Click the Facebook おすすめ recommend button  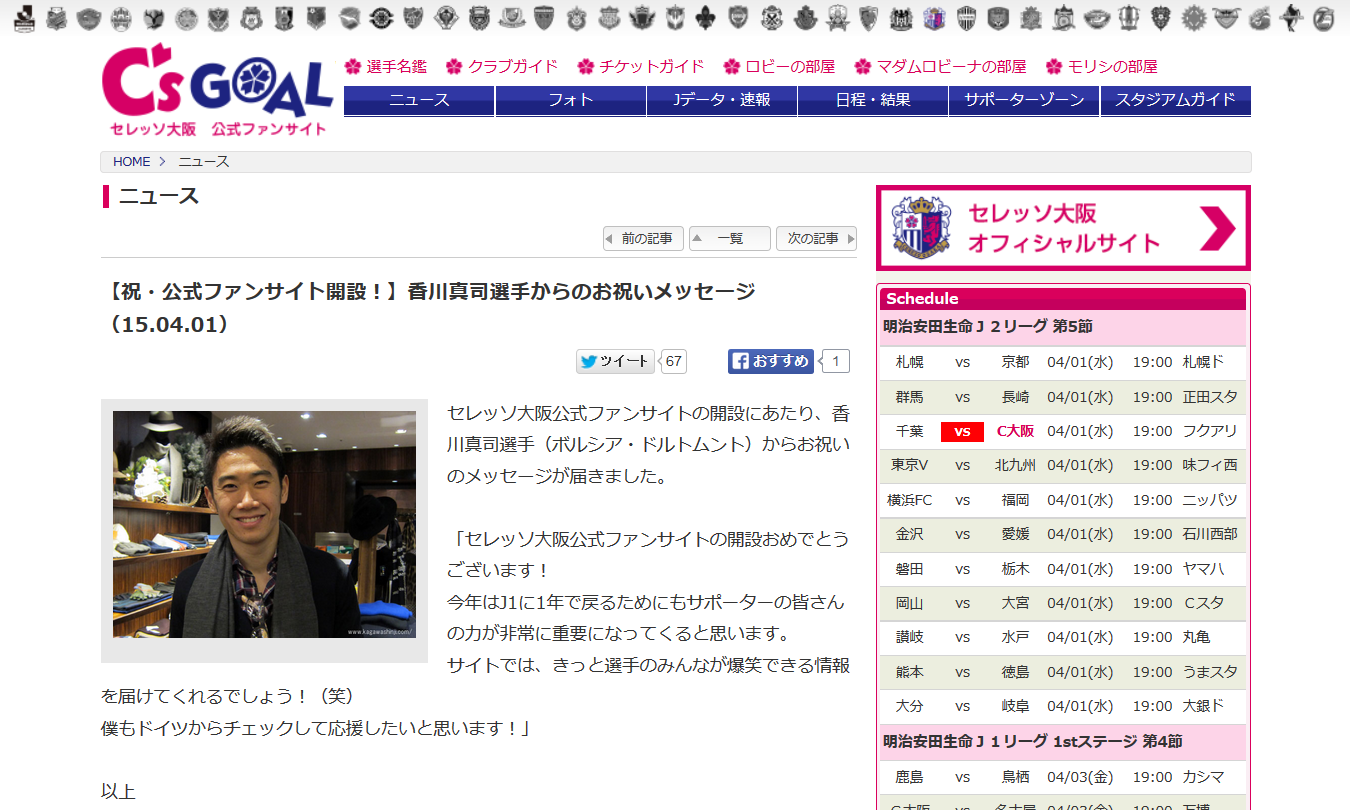tap(770, 362)
